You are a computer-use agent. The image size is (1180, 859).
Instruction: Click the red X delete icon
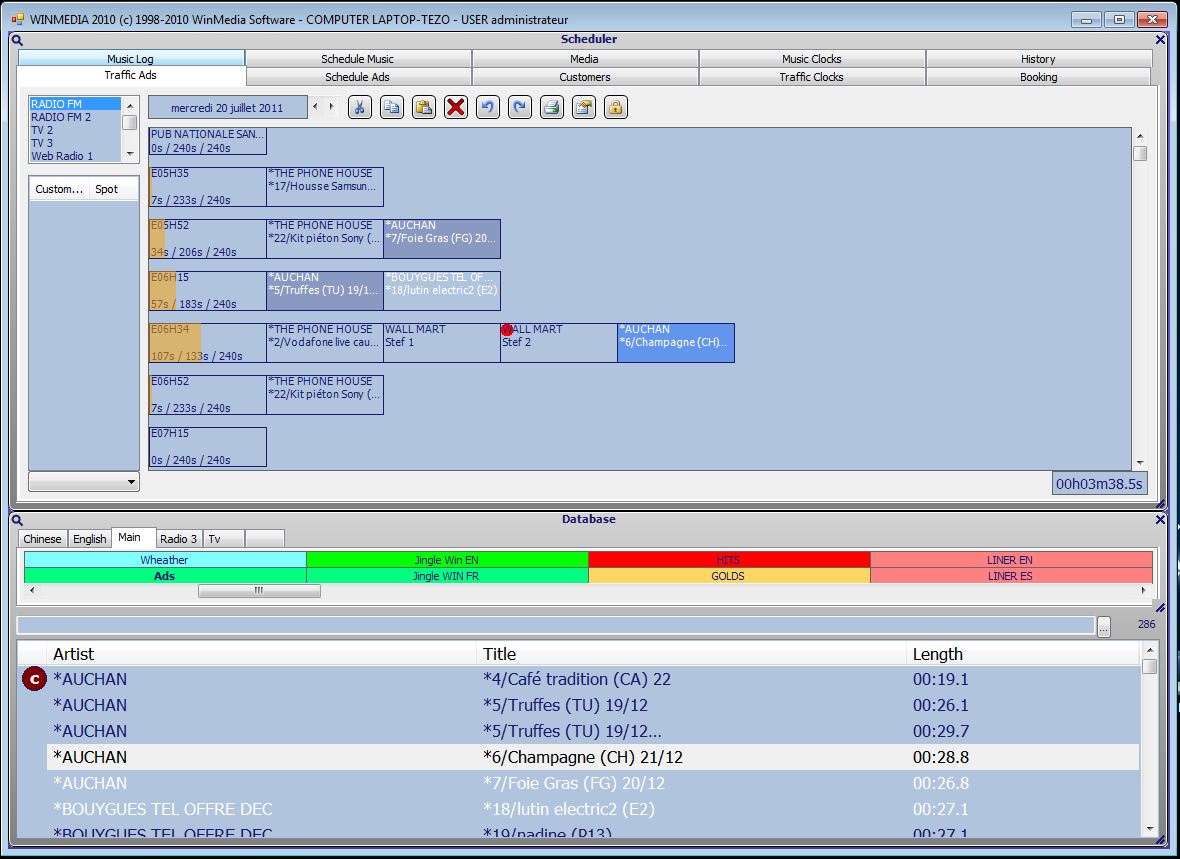point(456,107)
